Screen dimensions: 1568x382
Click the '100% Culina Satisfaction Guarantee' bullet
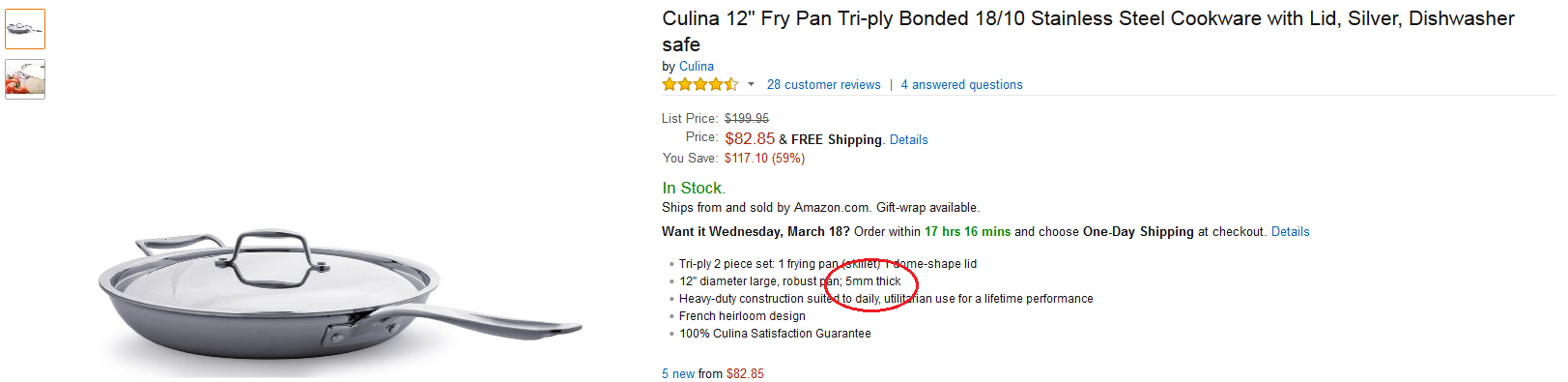[775, 334]
